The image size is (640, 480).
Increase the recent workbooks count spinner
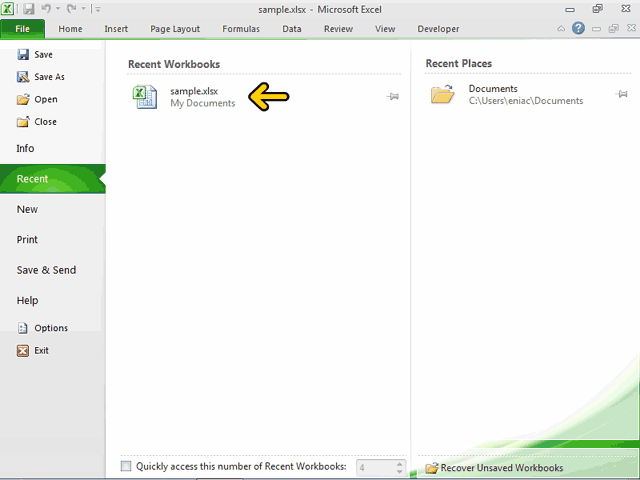click(x=400, y=464)
